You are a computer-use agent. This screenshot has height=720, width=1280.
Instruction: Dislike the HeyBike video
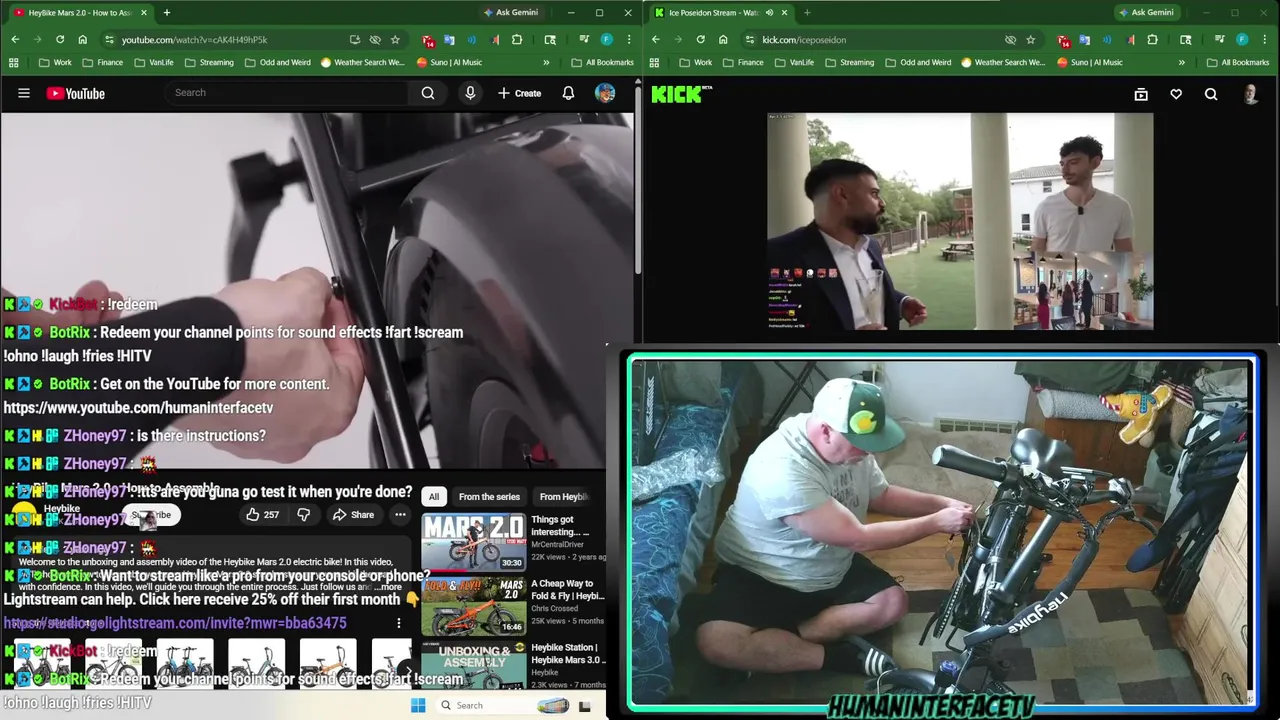[304, 514]
